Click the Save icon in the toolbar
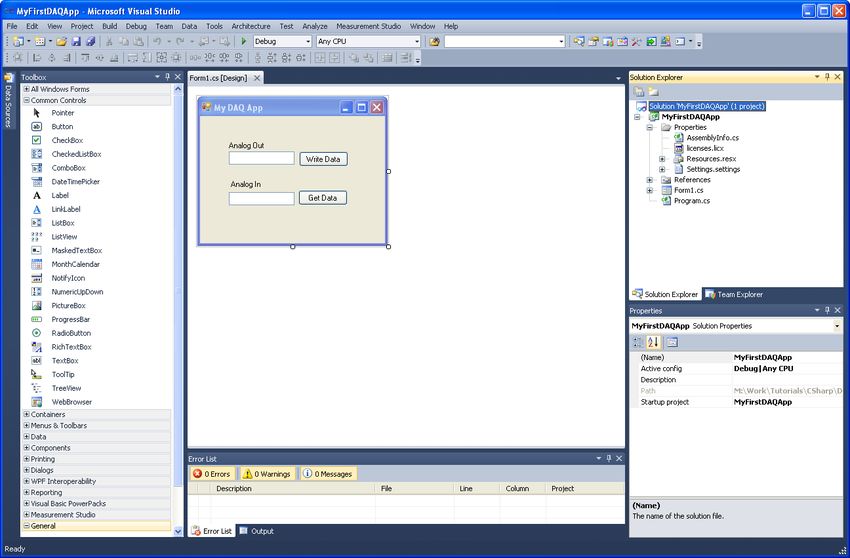 coord(76,41)
